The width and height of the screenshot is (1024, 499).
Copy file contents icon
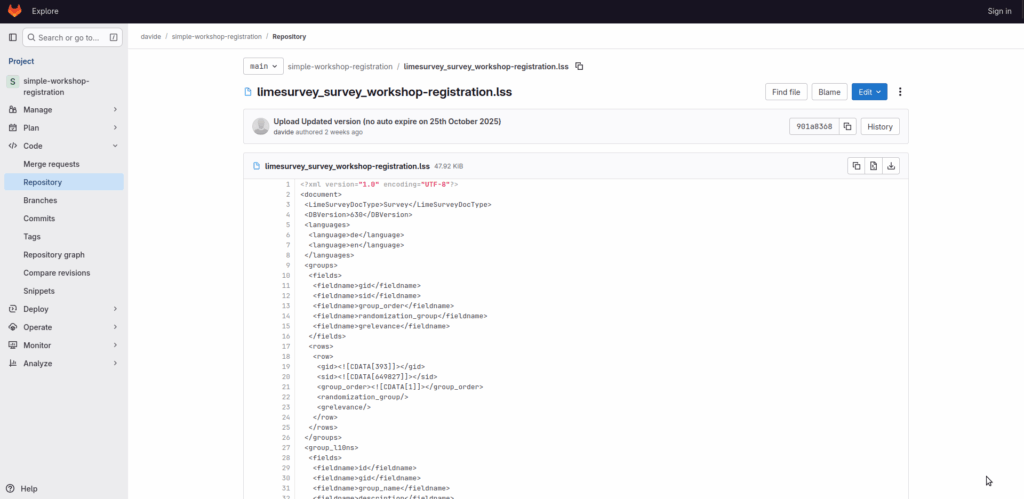click(856, 166)
